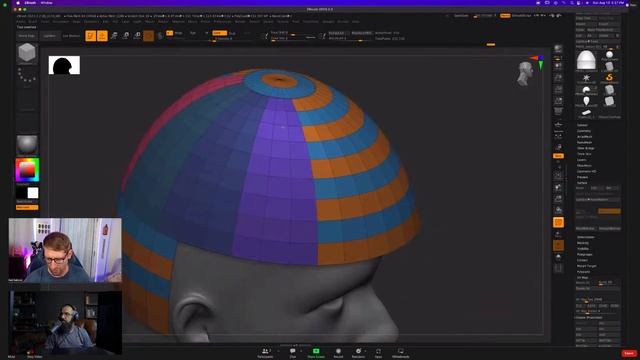The width and height of the screenshot is (640, 360).
Task: Click the orange SwitchColor button
Action: click(27, 207)
